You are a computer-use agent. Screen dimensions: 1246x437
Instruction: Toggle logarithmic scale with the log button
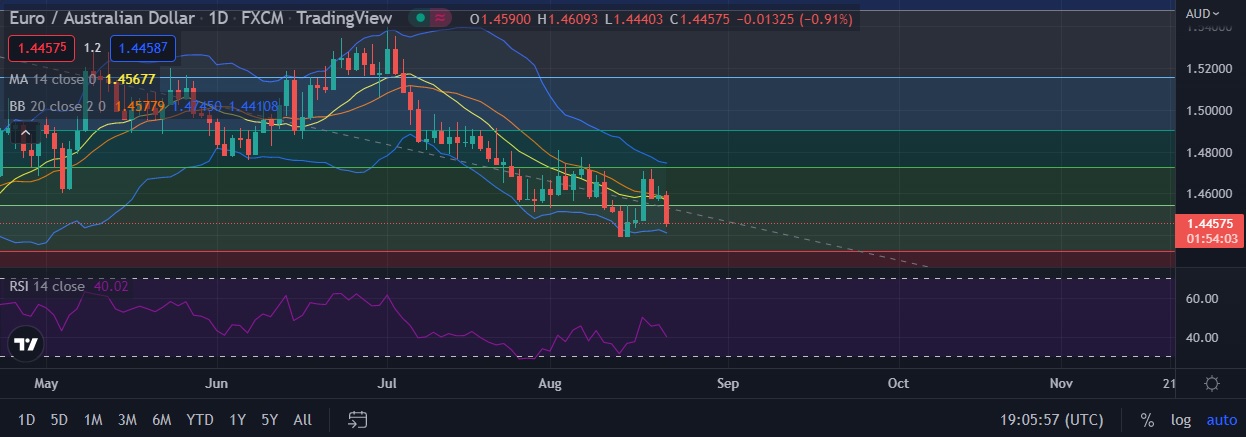point(1180,420)
